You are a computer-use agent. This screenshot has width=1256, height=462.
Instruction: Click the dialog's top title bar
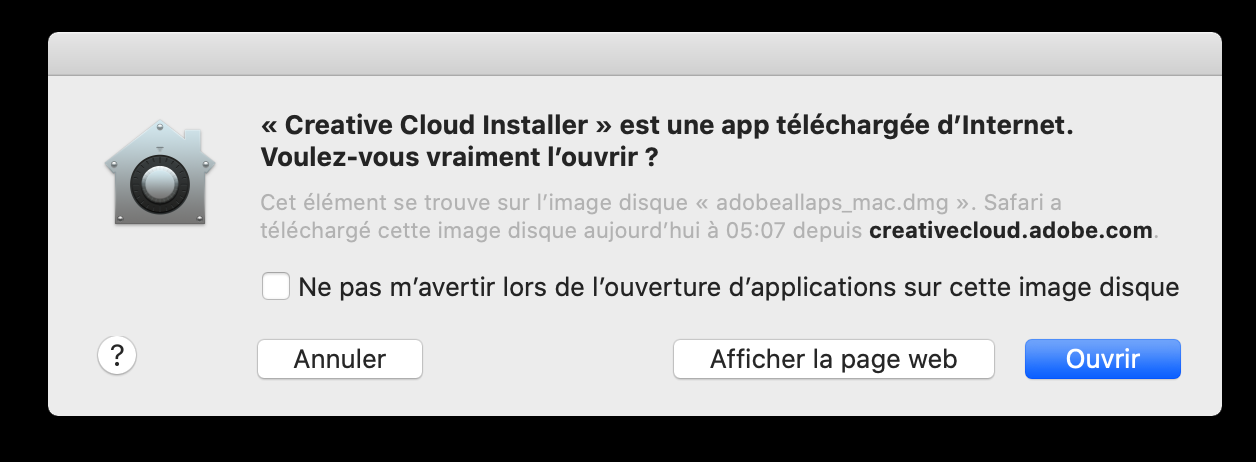coord(634,53)
